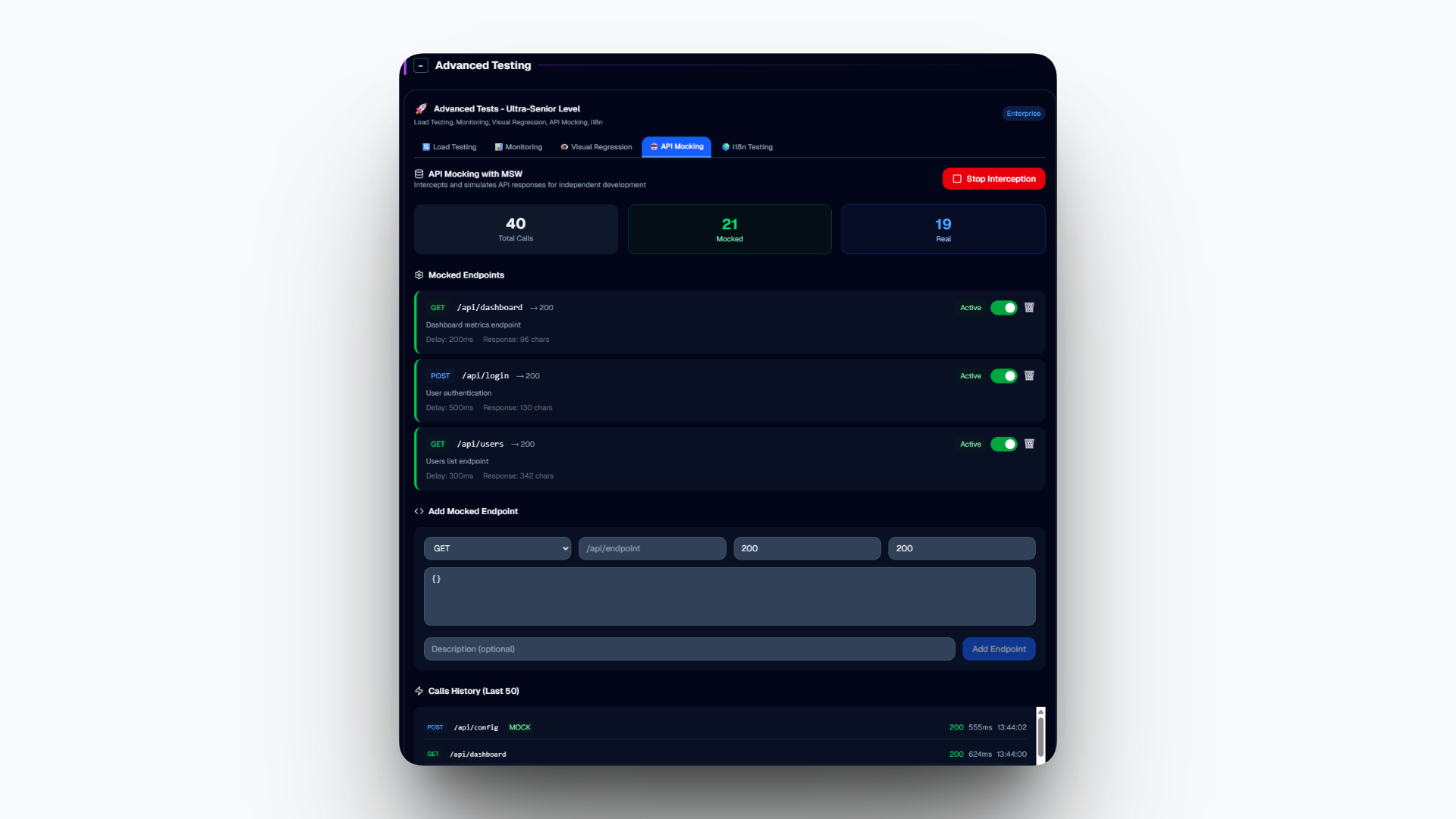The width and height of the screenshot is (1456, 819).
Task: Click the code brackets icon by Add Mocked Endpoint
Action: click(x=419, y=511)
